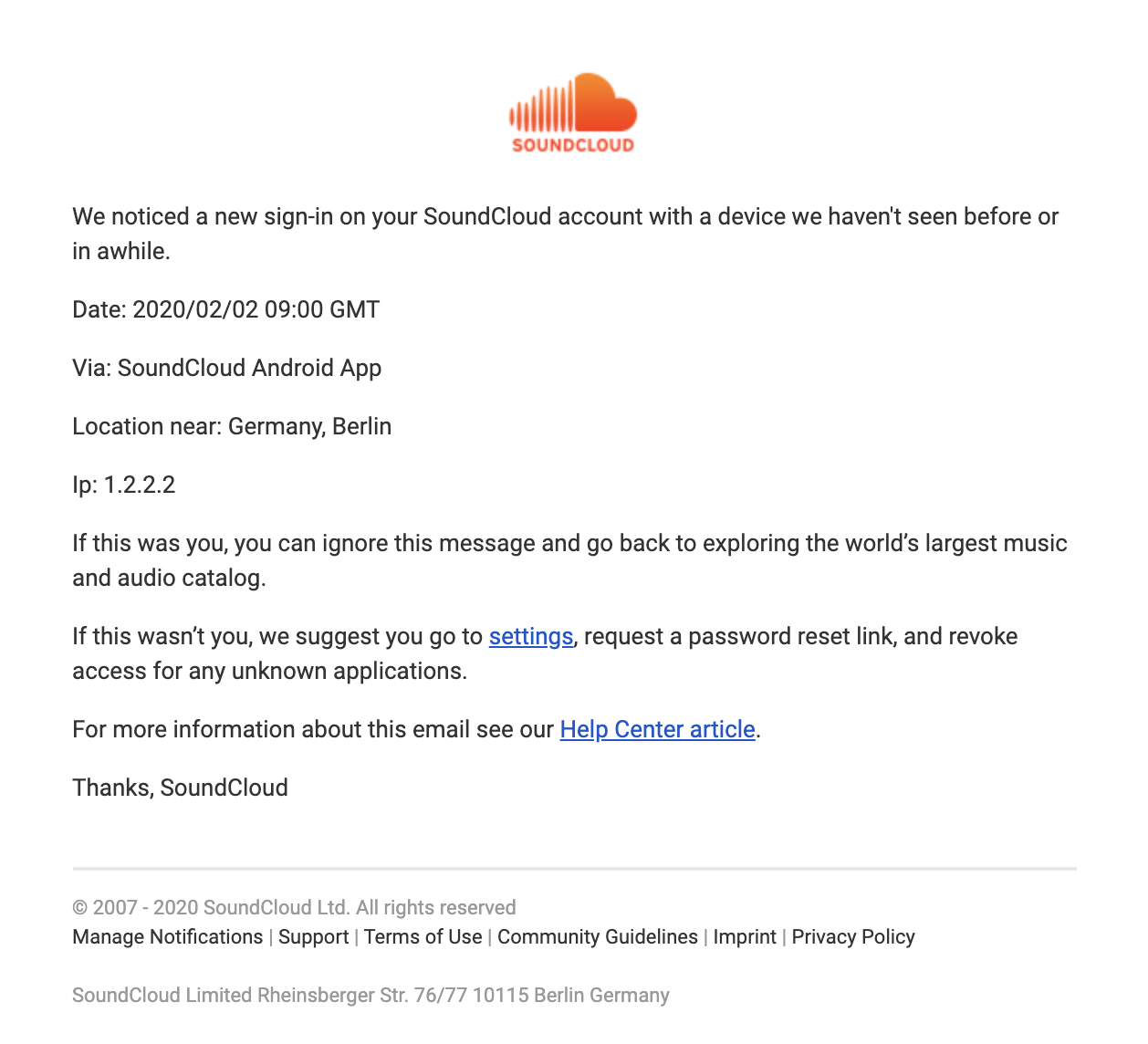Click the 'Via: SoundCloud Android App' line
The image size is (1148, 1044).
(x=227, y=368)
